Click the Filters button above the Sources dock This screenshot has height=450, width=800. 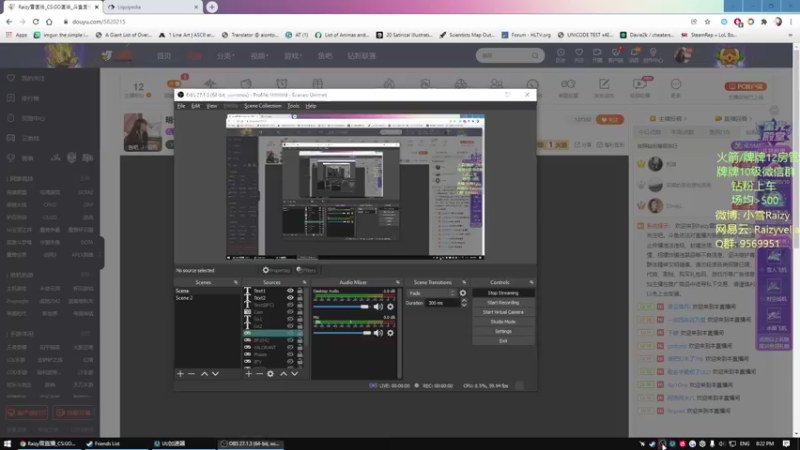point(306,270)
